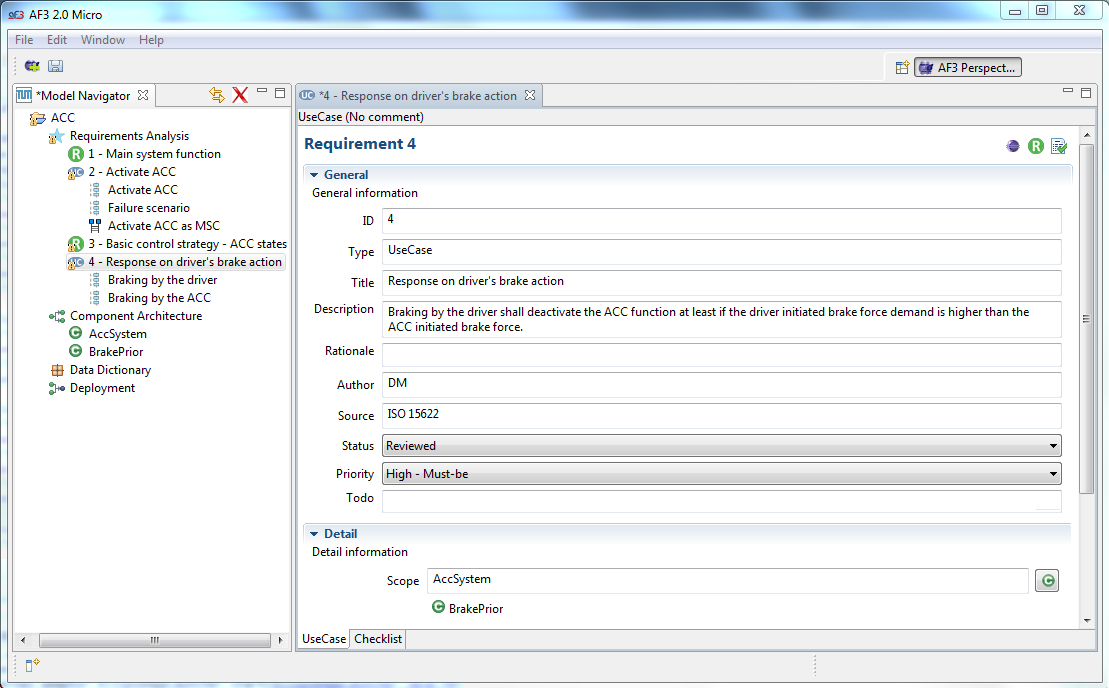Click the editor vertical scrollbar thumb
This screenshot has height=688, width=1109.
tap(1086, 318)
